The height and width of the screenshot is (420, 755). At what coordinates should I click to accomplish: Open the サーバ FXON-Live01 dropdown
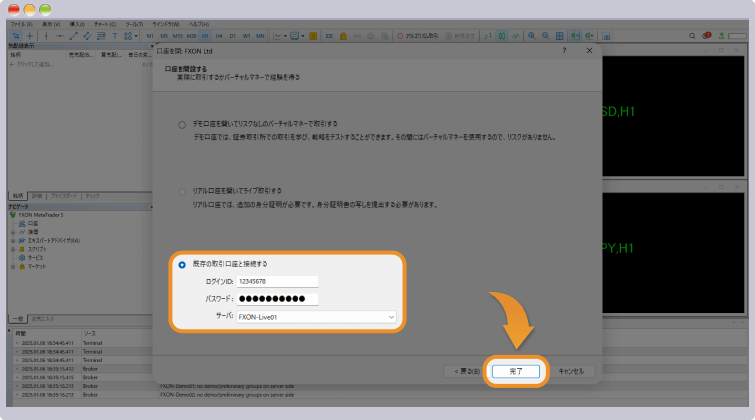pyautogui.click(x=316, y=317)
